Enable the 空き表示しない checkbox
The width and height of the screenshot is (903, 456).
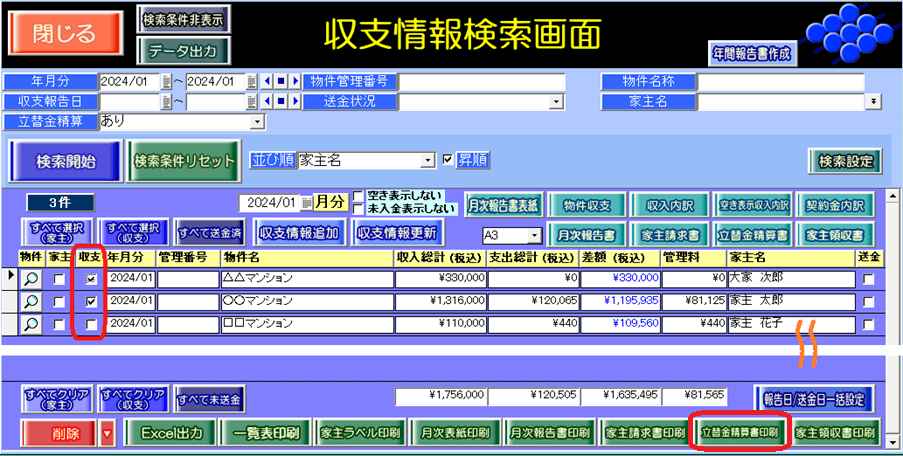(x=359, y=195)
